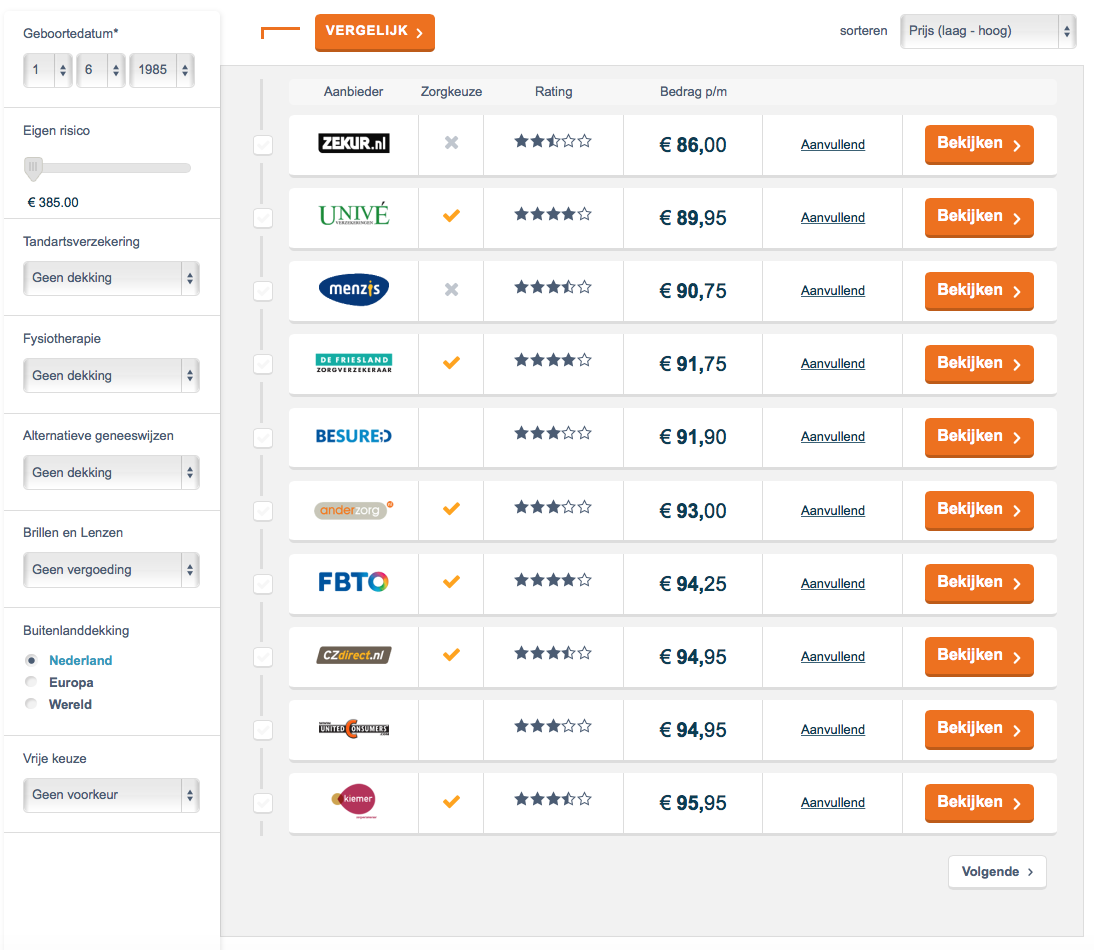This screenshot has width=1094, height=950.
Task: Click the Zorgkeuze checkmark for Anderzorg
Action: click(451, 508)
